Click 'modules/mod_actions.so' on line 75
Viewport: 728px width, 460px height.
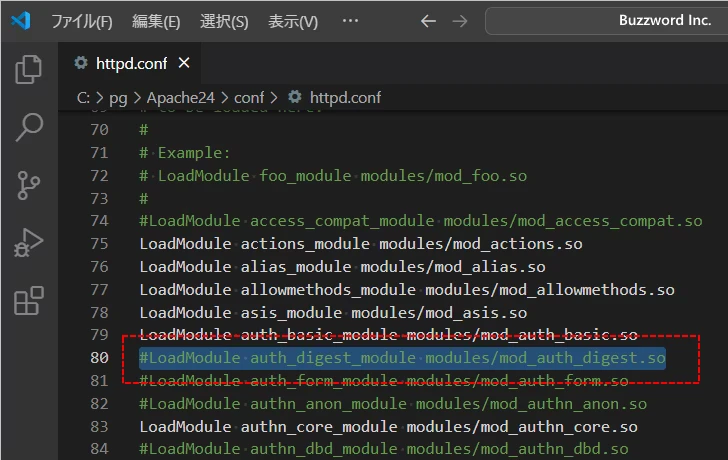coord(481,244)
